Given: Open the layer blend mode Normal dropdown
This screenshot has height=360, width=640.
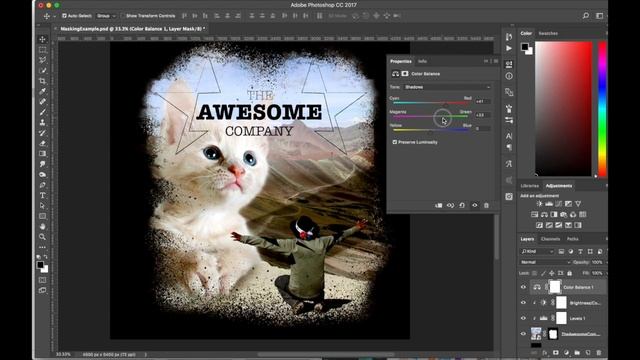Looking at the screenshot, I should coord(545,262).
